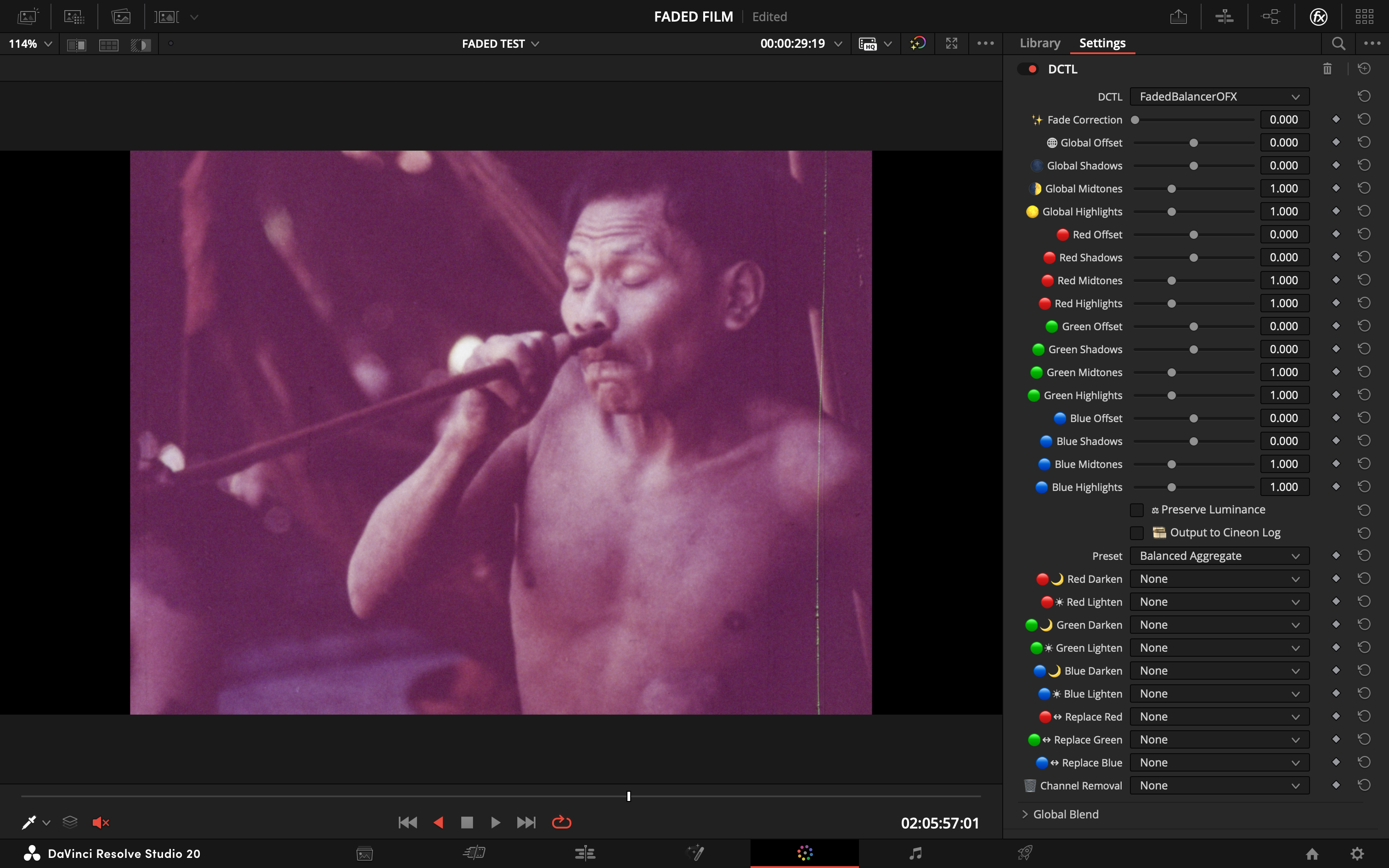The image size is (1389, 868).
Task: Click the color picker eyedropper tool
Action: click(x=28, y=823)
